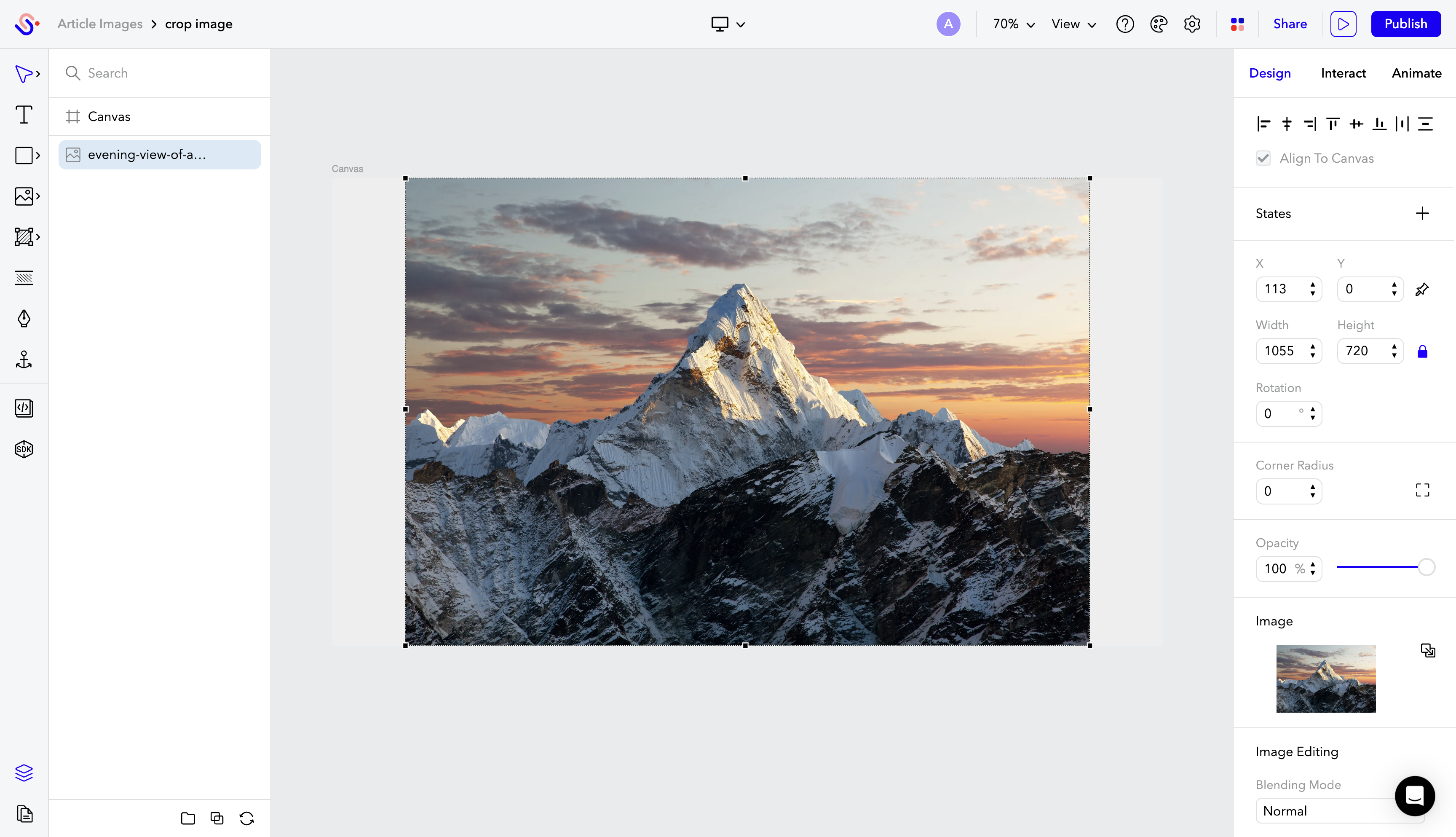The width and height of the screenshot is (1456, 837).
Task: Expand the View menu dropdown
Action: [x=1073, y=24]
